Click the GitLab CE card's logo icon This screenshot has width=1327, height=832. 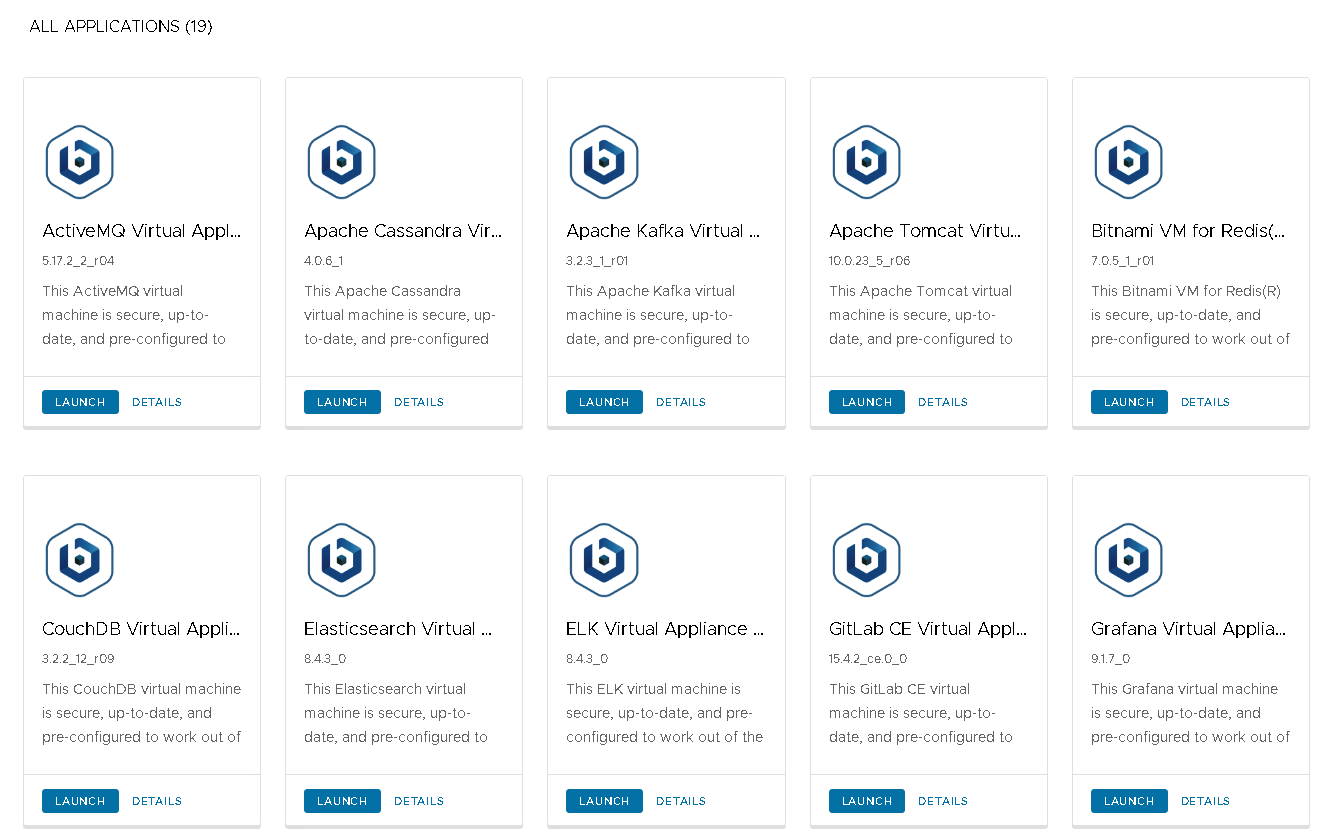(866, 560)
